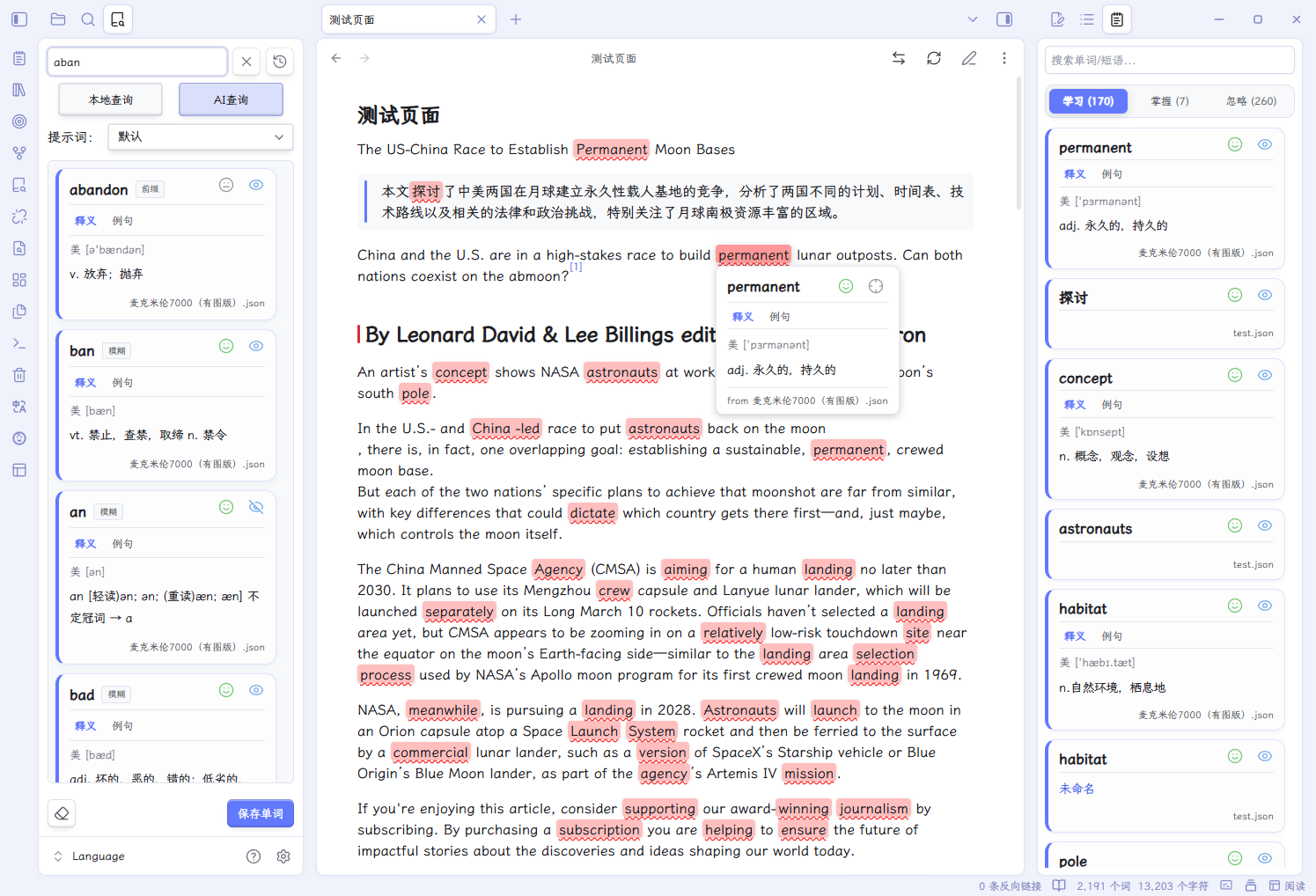Click the highlighted word 'meanwhile'
1316x896 pixels.
point(443,710)
